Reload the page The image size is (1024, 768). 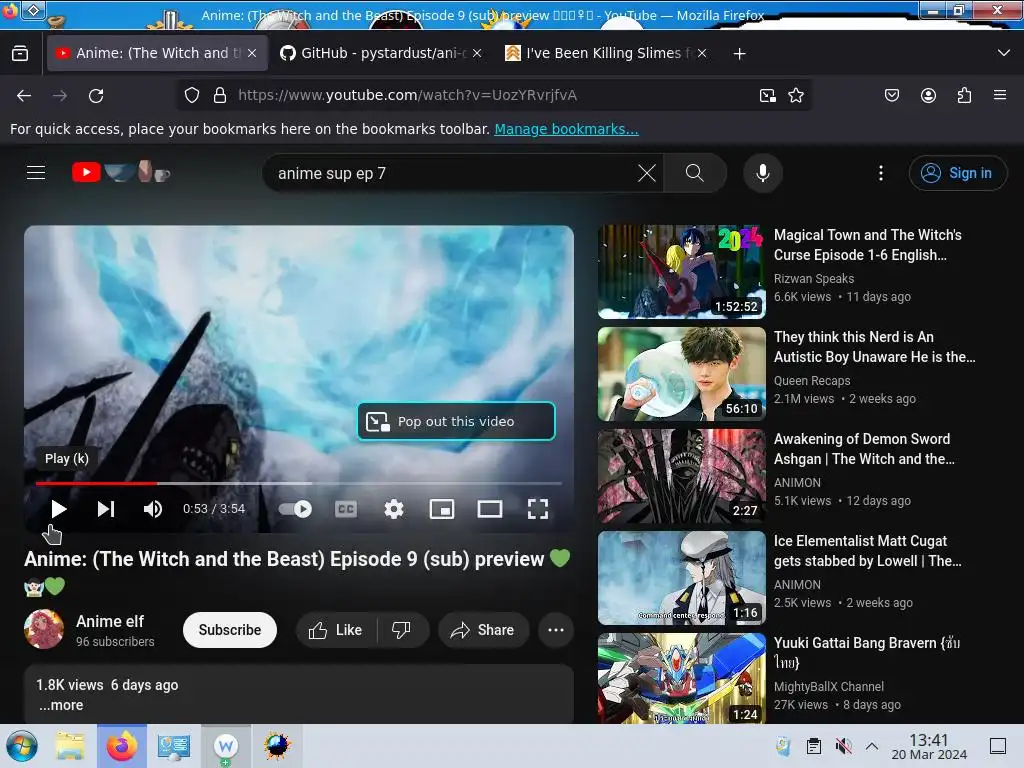coord(96,95)
